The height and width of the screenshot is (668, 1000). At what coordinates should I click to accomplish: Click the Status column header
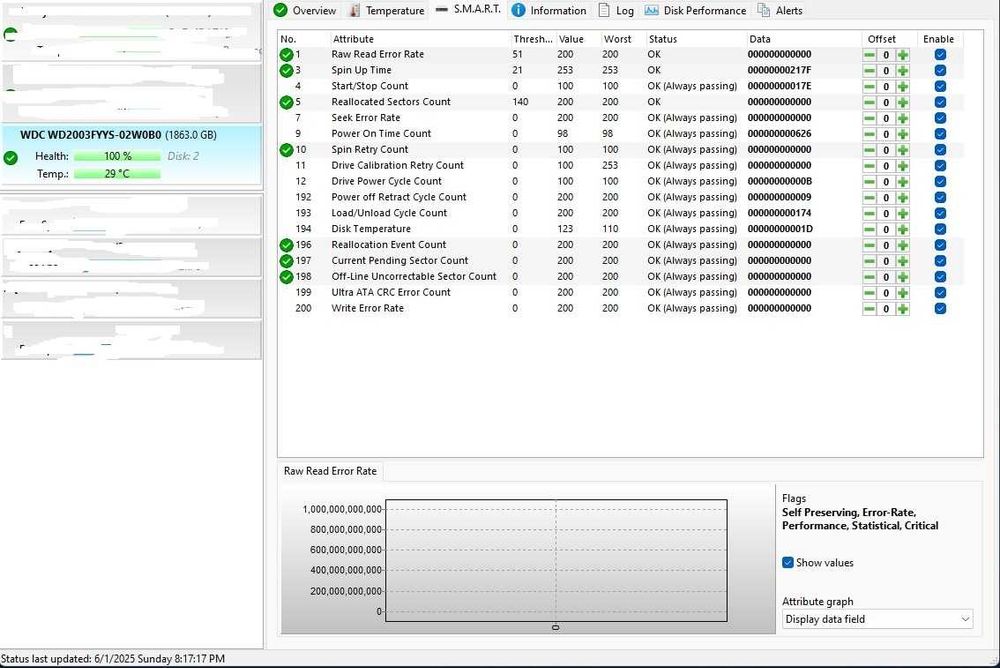[x=696, y=39]
